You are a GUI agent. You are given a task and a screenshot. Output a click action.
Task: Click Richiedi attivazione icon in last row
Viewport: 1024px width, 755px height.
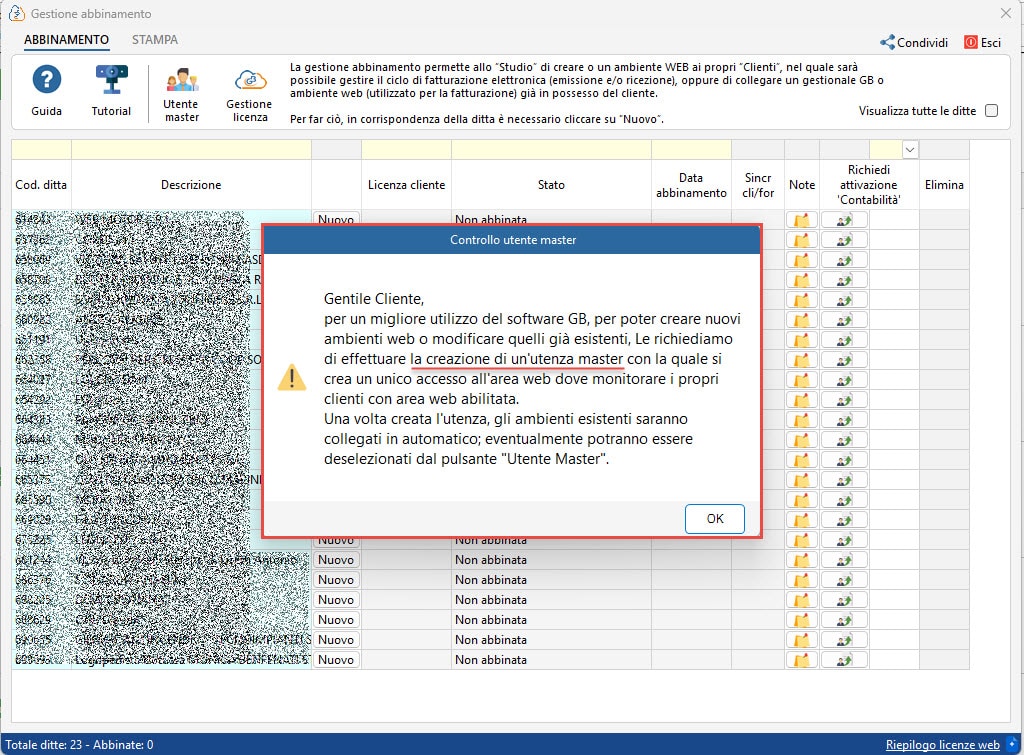coord(844,660)
